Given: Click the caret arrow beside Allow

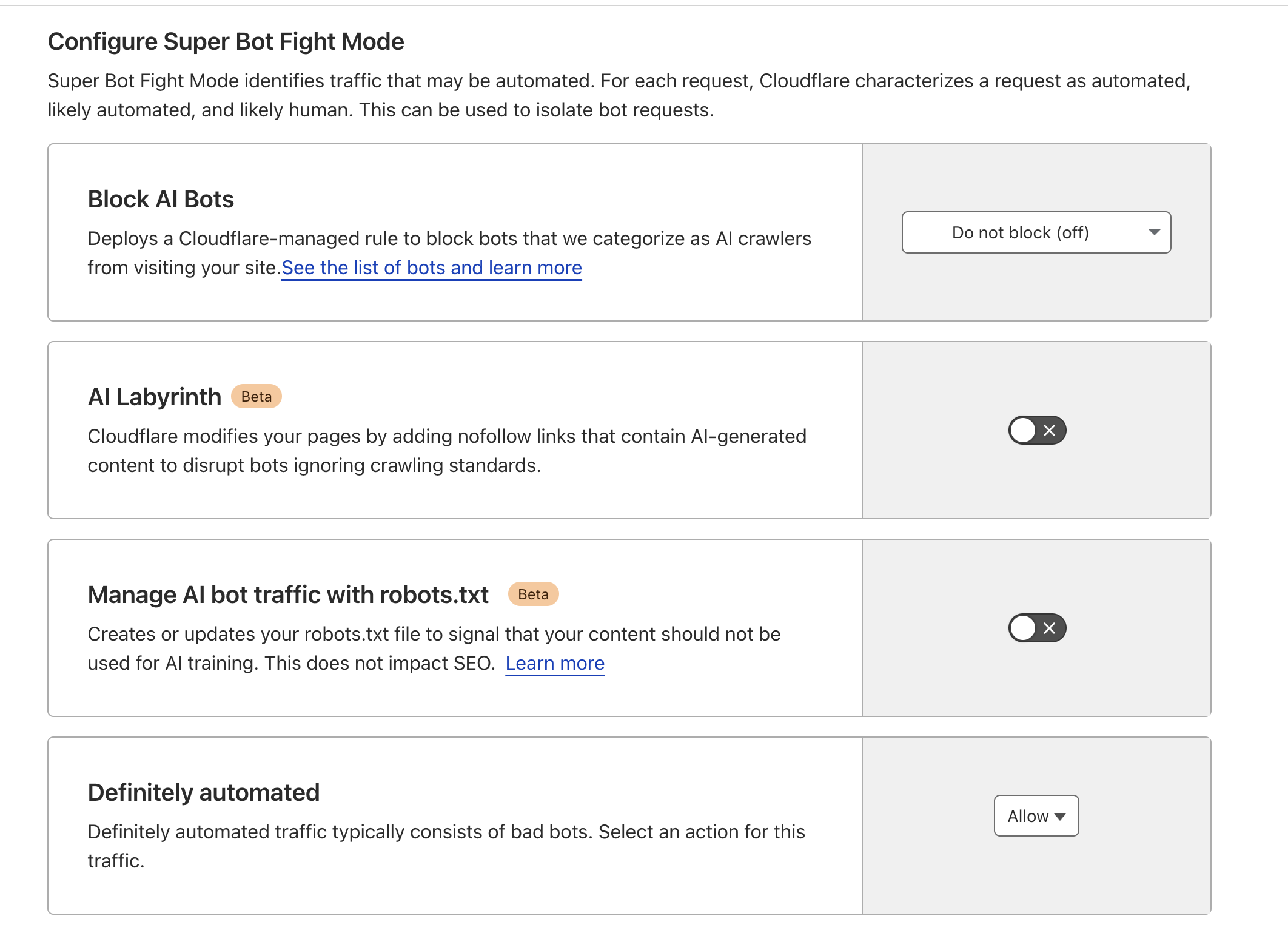Looking at the screenshot, I should 1060,817.
